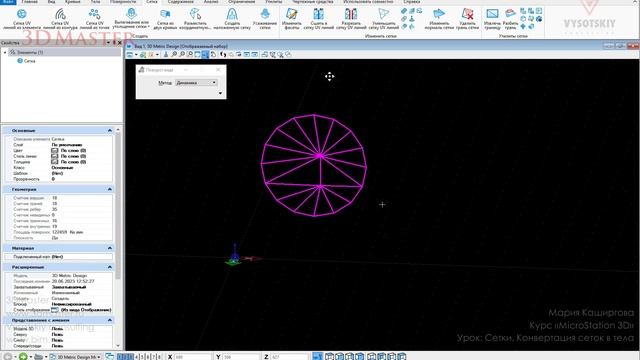
Task: Select the Извлечь границу tool
Action: [x=492, y=19]
